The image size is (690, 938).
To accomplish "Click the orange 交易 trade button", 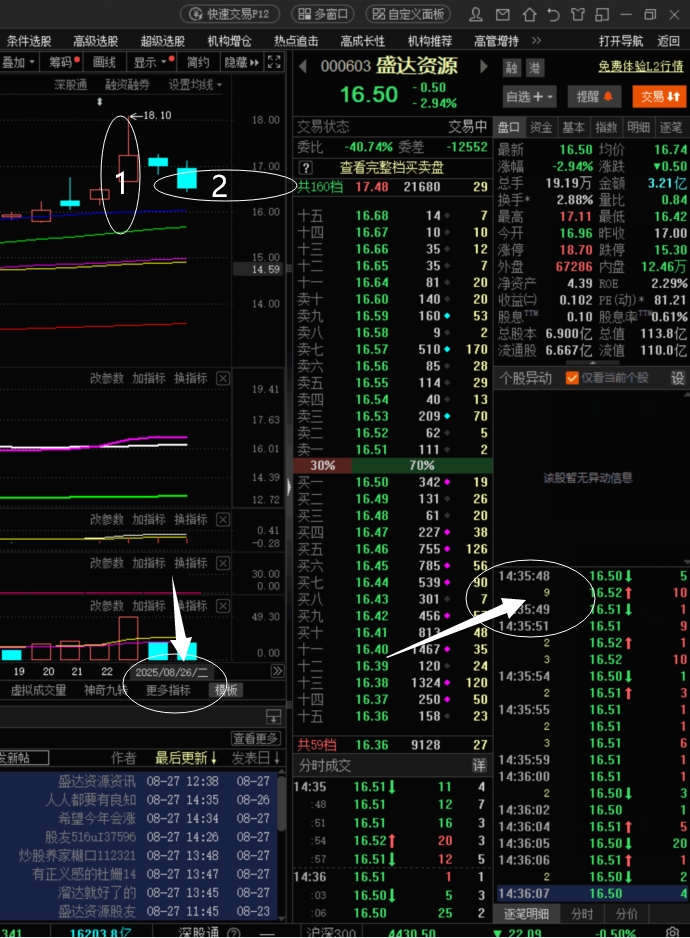I will (659, 96).
